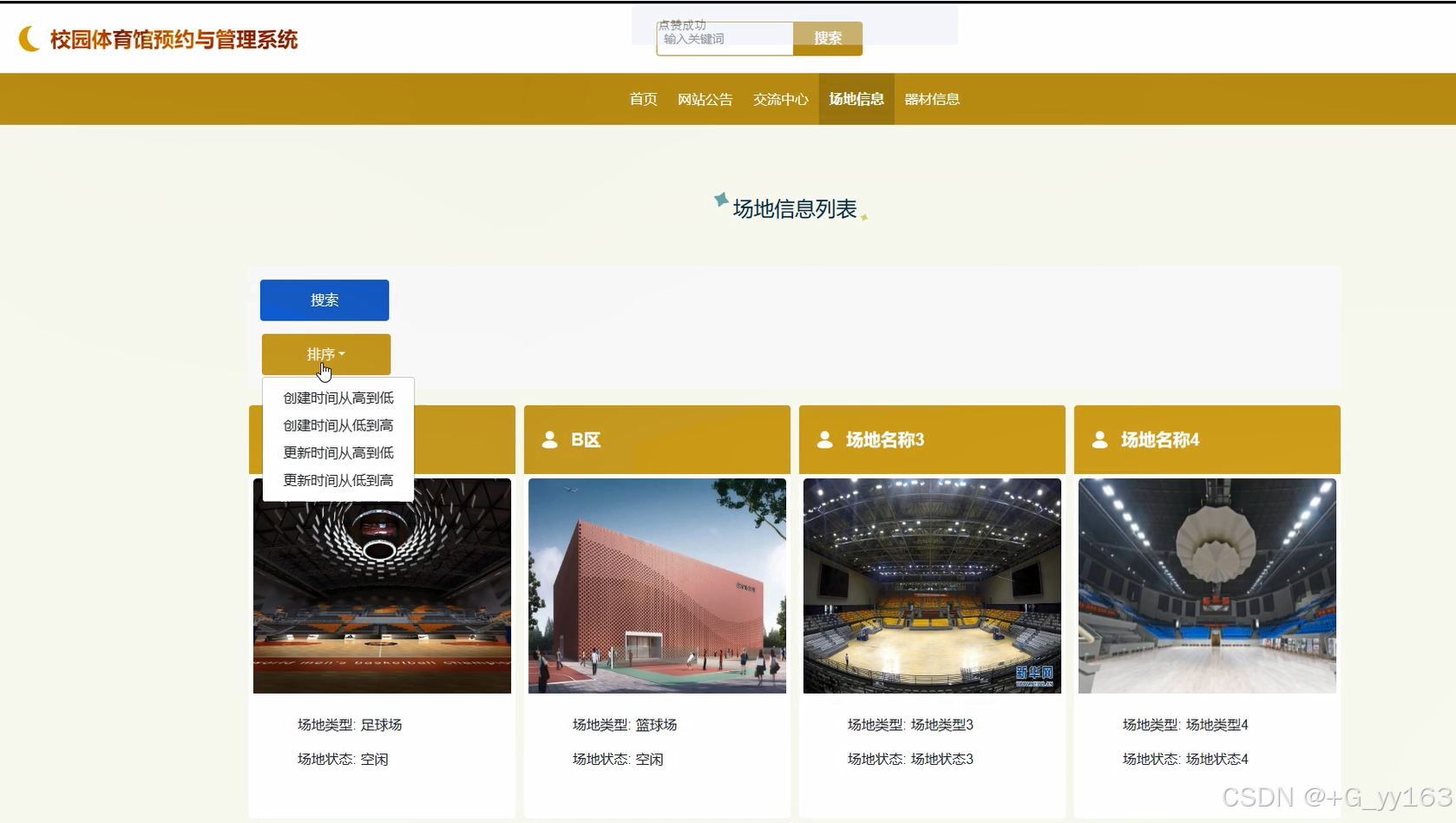Click the user icon beside 场地名称3

pyautogui.click(x=824, y=439)
